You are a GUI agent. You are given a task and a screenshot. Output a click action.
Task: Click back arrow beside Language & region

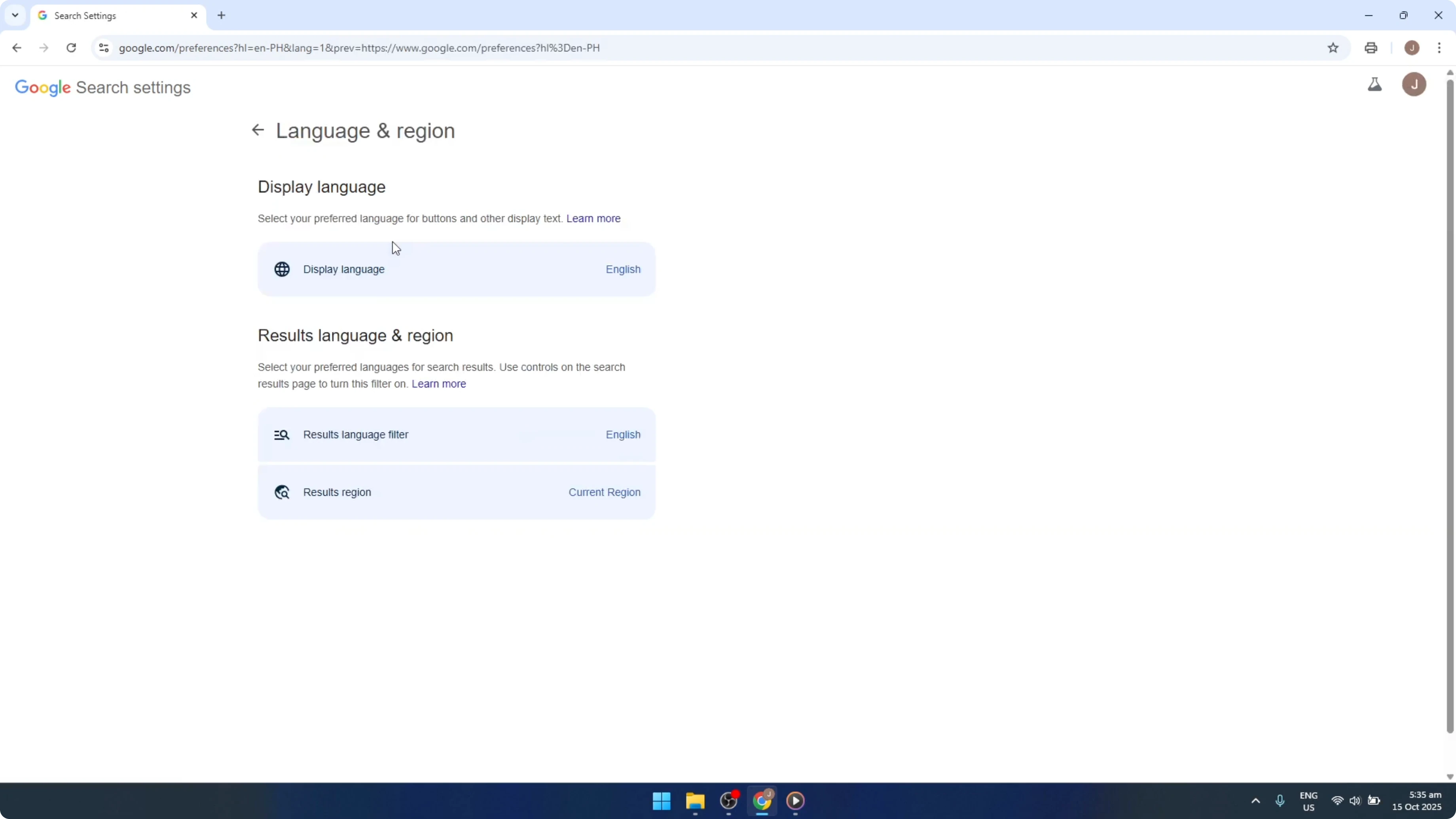coord(258,130)
